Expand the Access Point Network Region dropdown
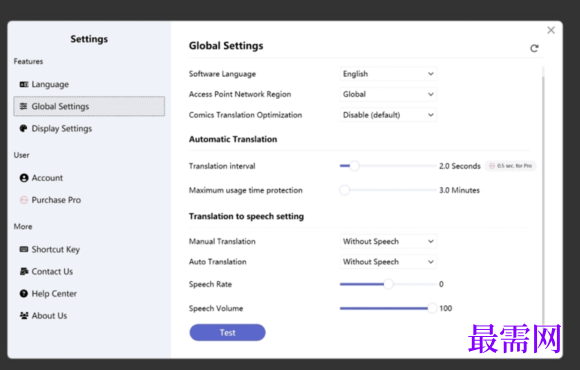This screenshot has width=580, height=370. click(388, 94)
